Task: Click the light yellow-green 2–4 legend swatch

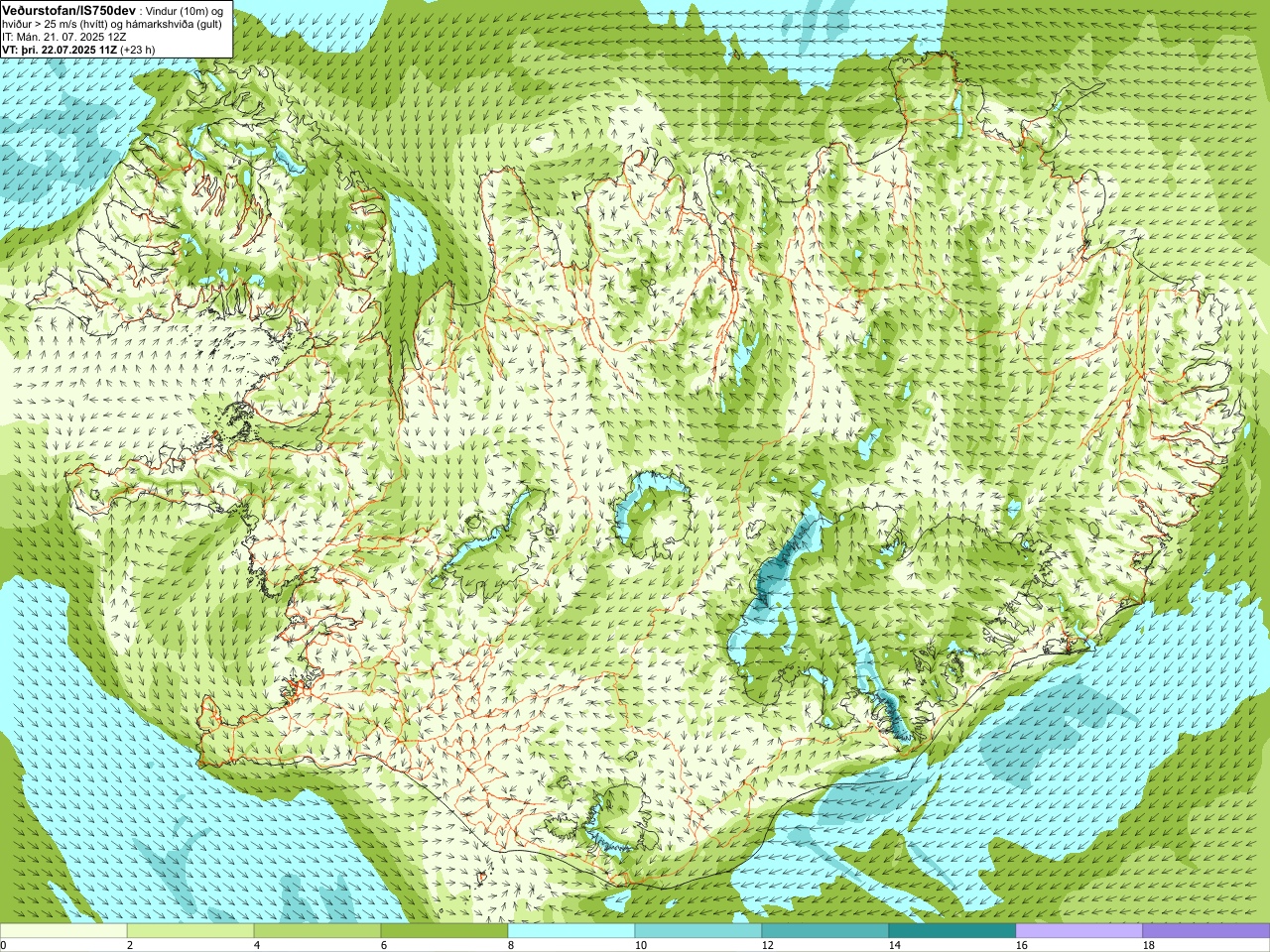Action: [x=190, y=931]
